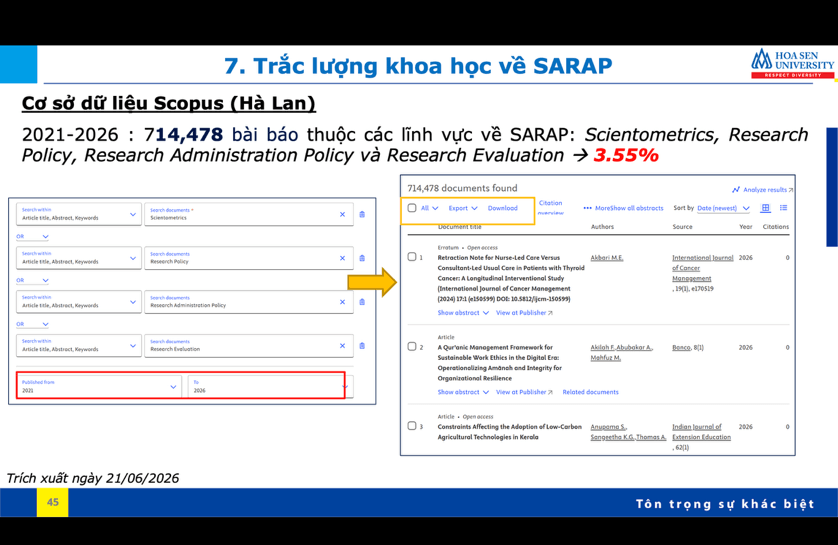Image resolution: width=838 pixels, height=545 pixels.
Task: Open Related documents link for result 2
Action: [x=590, y=392]
